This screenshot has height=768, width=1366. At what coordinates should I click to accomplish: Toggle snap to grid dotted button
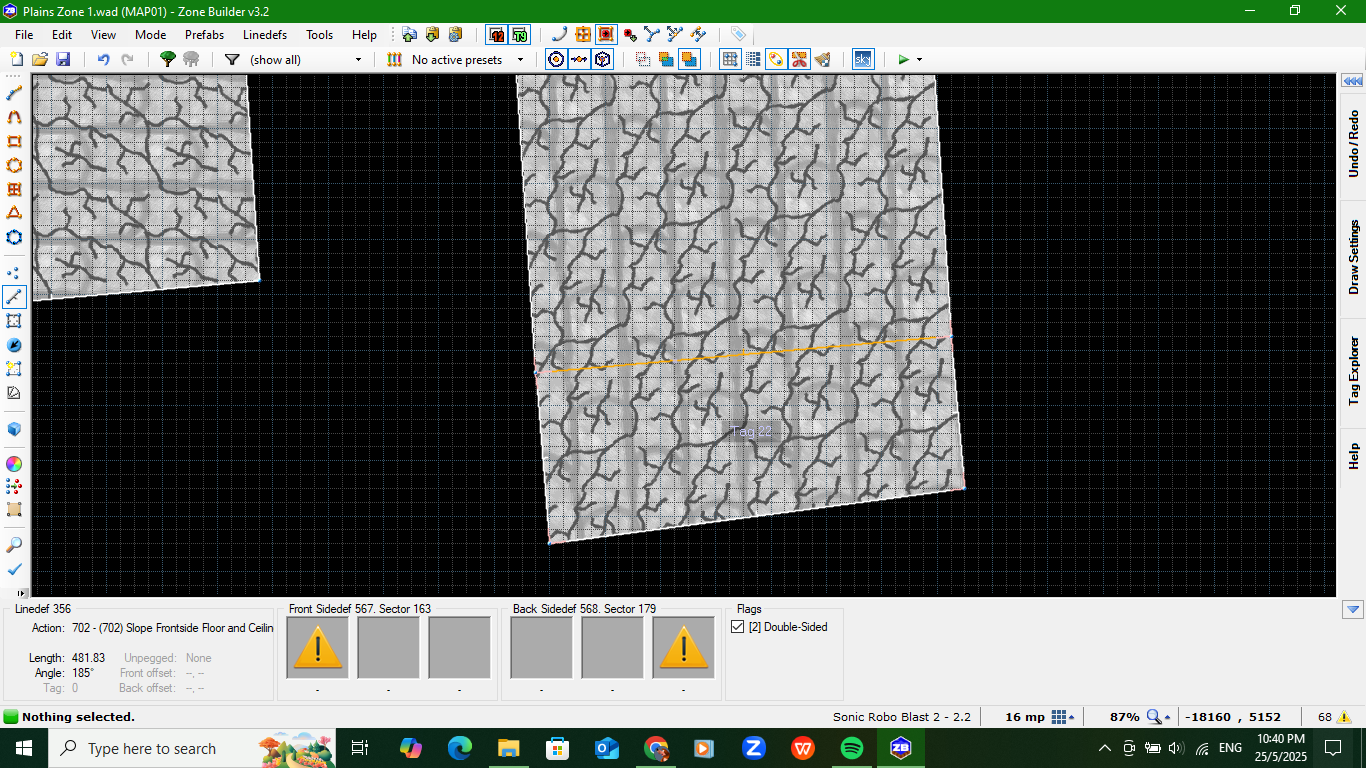pyautogui.click(x=753, y=60)
